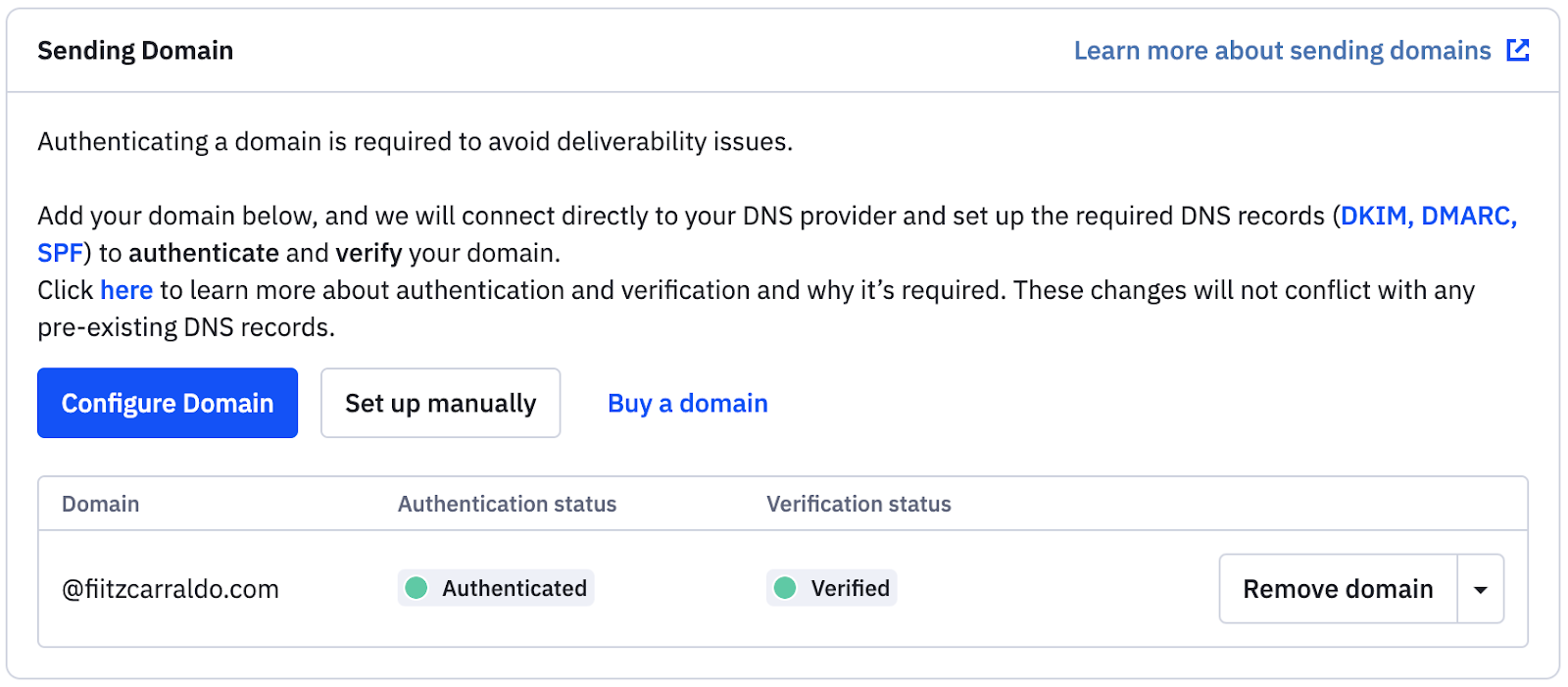
Task: Open the DKIM link
Action: coord(1372,216)
